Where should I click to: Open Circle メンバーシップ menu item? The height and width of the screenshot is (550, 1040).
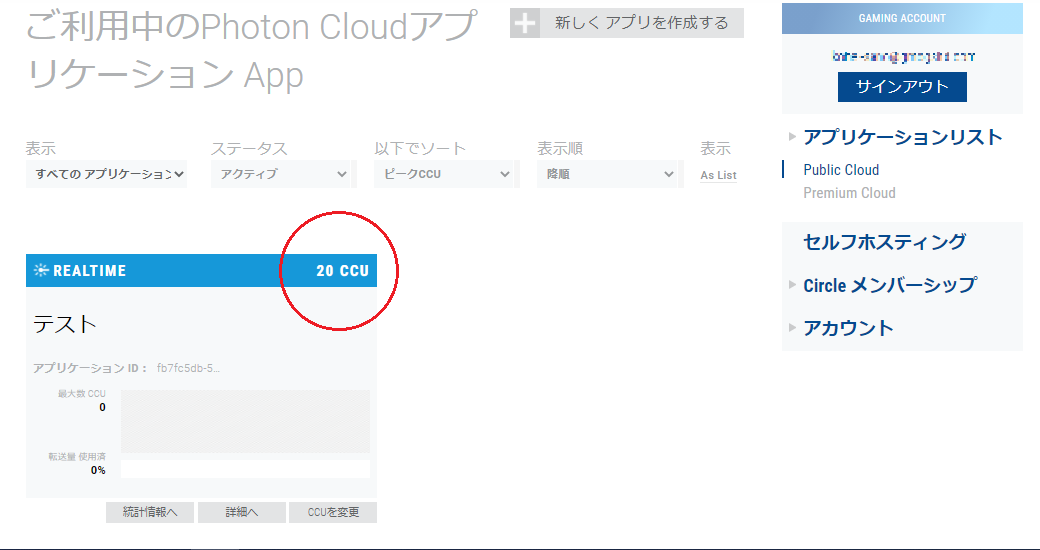click(x=890, y=285)
